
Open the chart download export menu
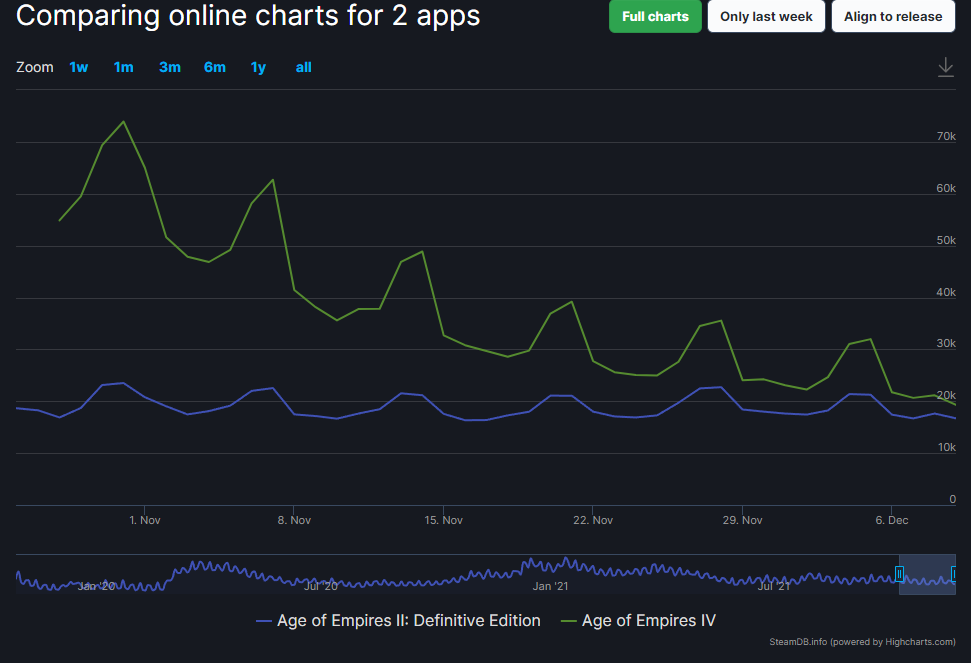pos(945,67)
